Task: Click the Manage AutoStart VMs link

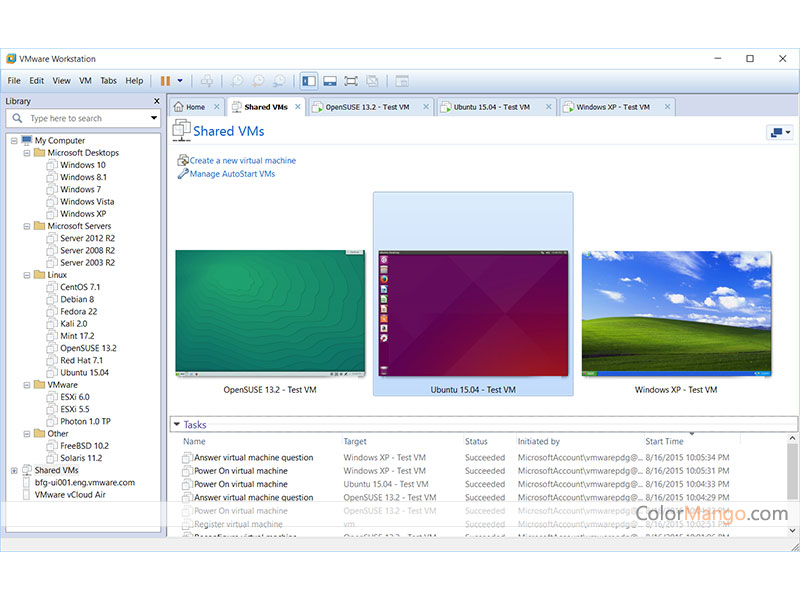Action: 232,174
